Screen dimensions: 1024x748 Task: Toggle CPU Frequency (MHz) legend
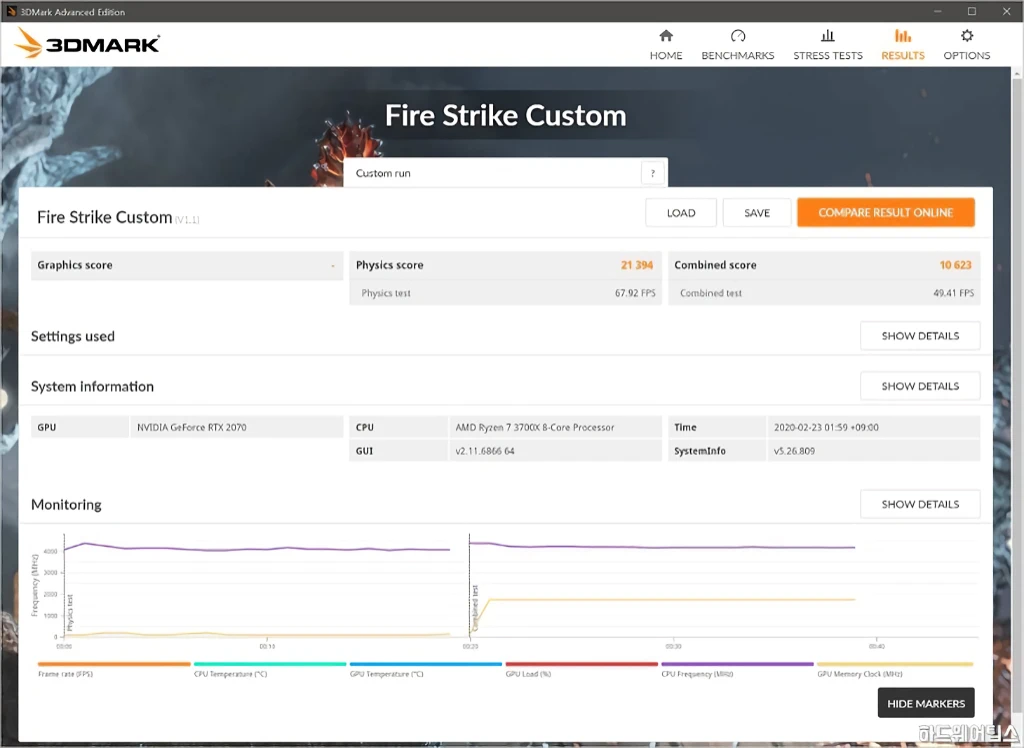tap(697, 674)
